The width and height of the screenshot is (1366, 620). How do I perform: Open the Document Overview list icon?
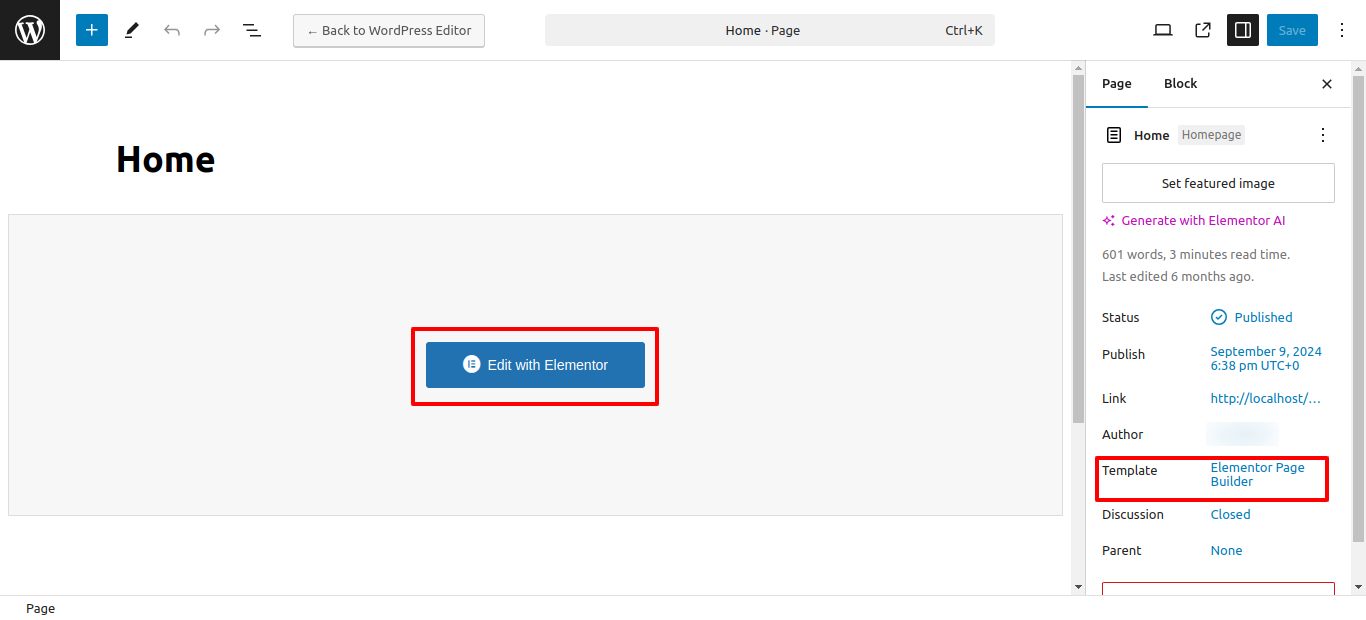pyautogui.click(x=252, y=30)
